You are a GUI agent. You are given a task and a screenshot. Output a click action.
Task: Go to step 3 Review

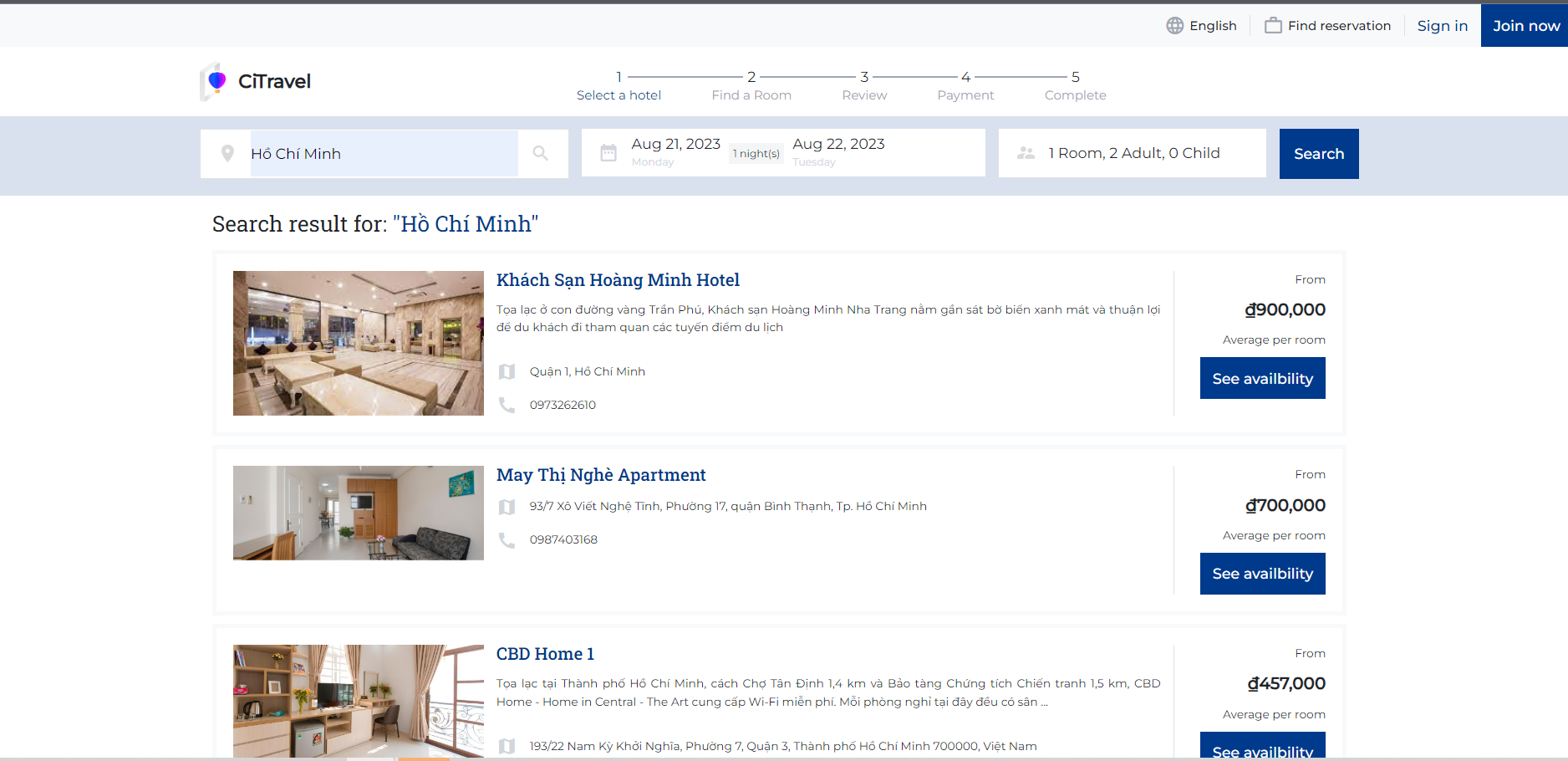click(864, 85)
